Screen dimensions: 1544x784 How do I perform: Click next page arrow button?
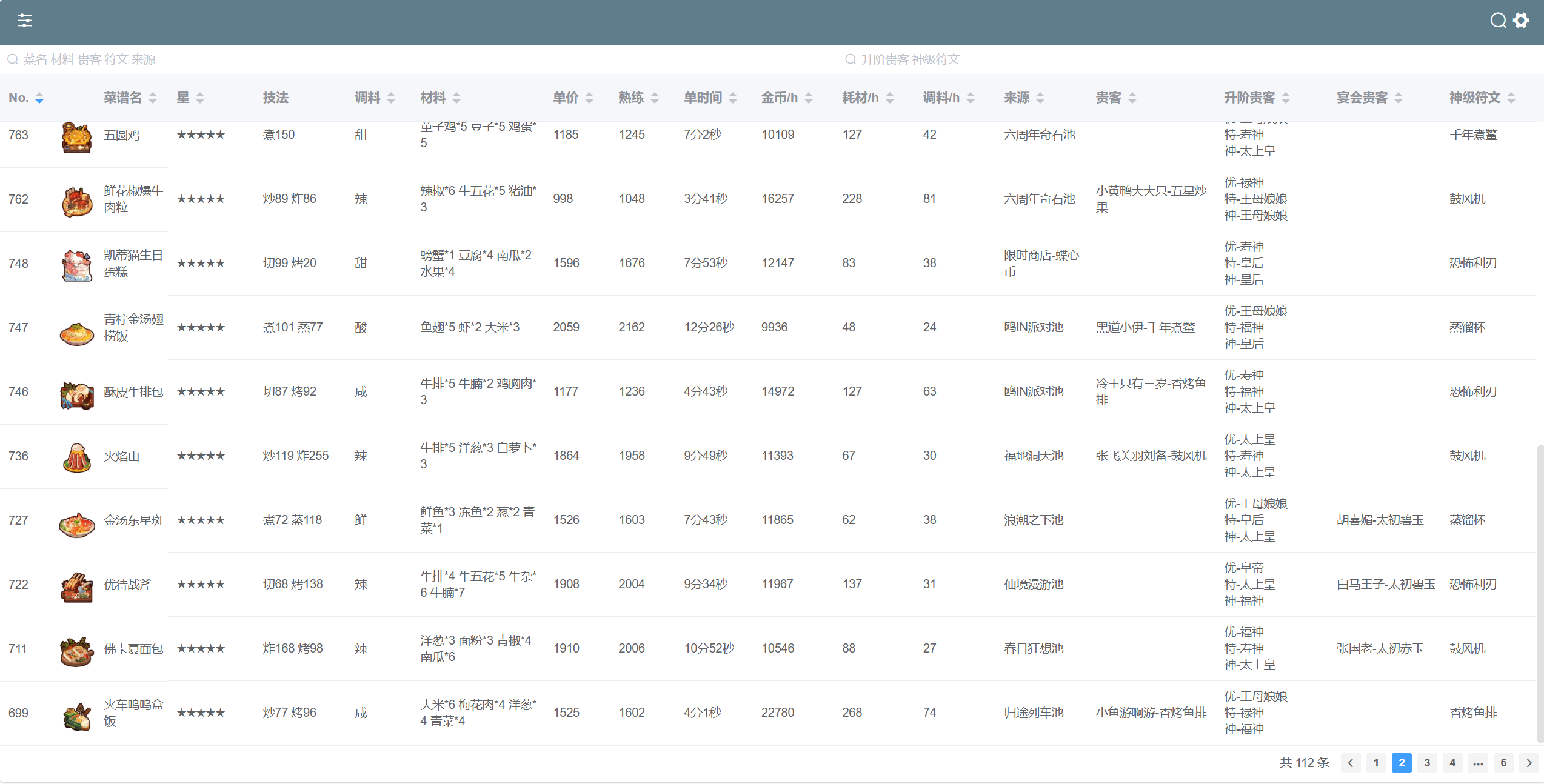1529,763
